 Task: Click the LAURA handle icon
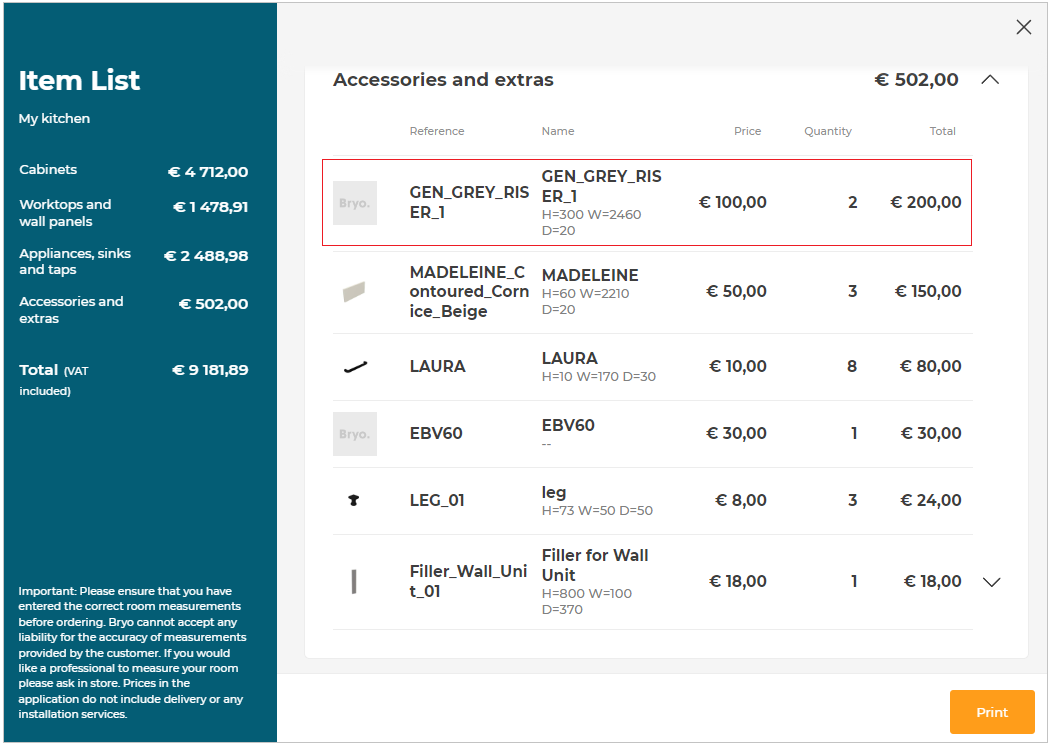click(x=355, y=367)
